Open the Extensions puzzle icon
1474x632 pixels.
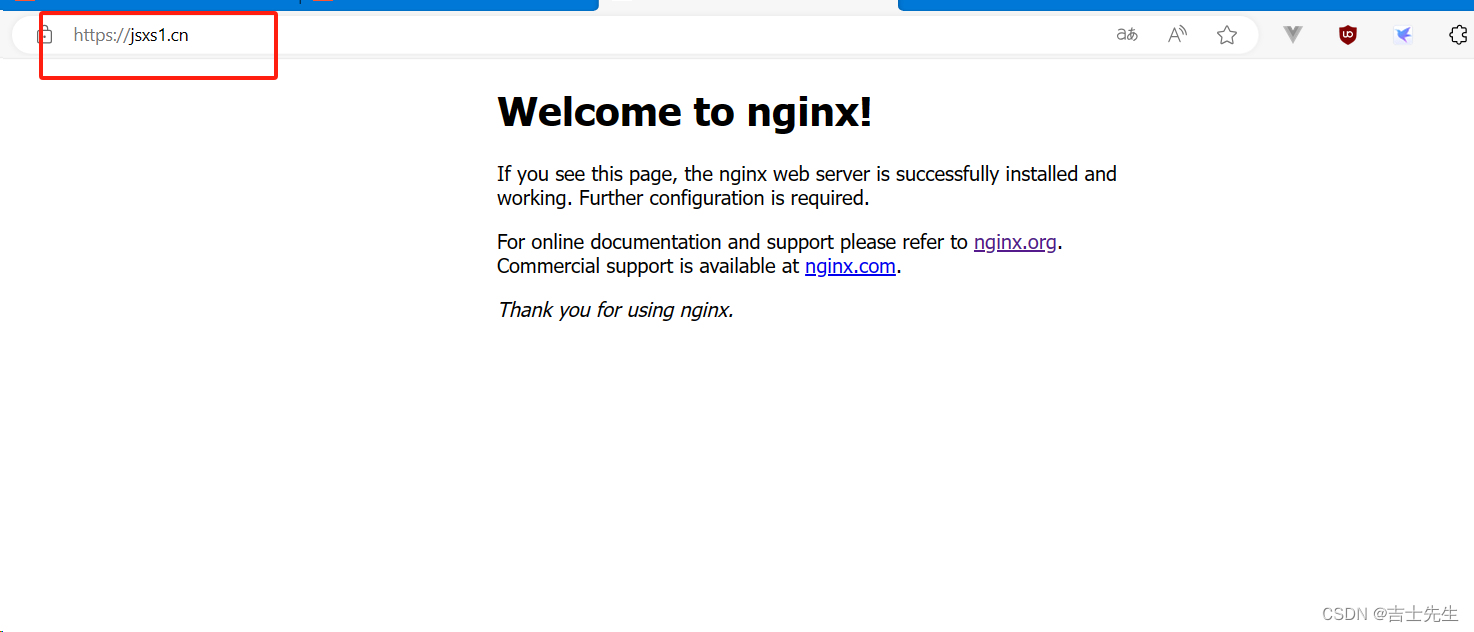pyautogui.click(x=1458, y=35)
